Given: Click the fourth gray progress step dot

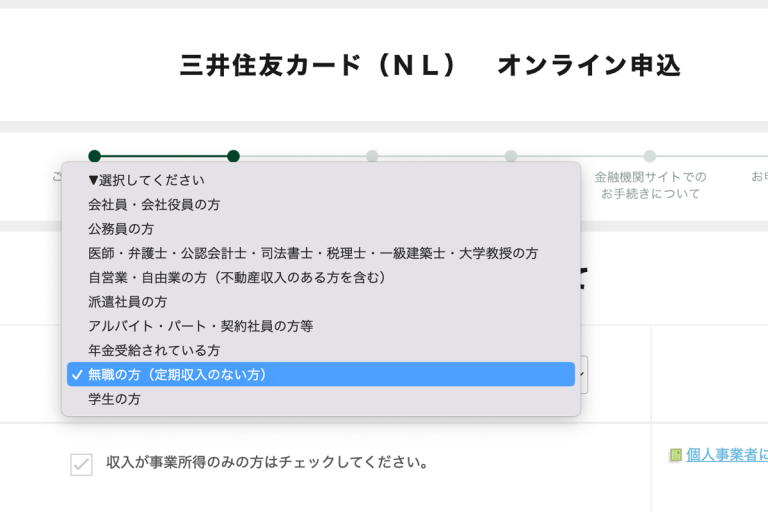Looking at the screenshot, I should [511, 156].
